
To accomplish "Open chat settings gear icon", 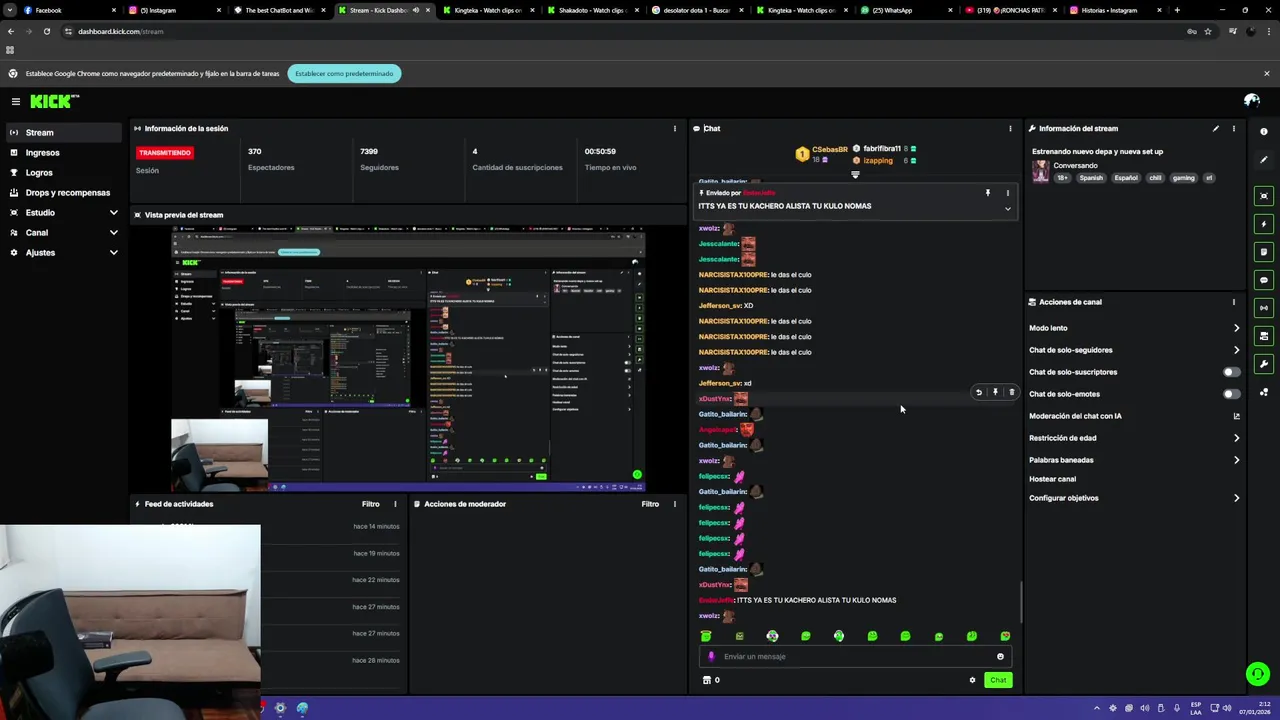I will click(x=972, y=680).
